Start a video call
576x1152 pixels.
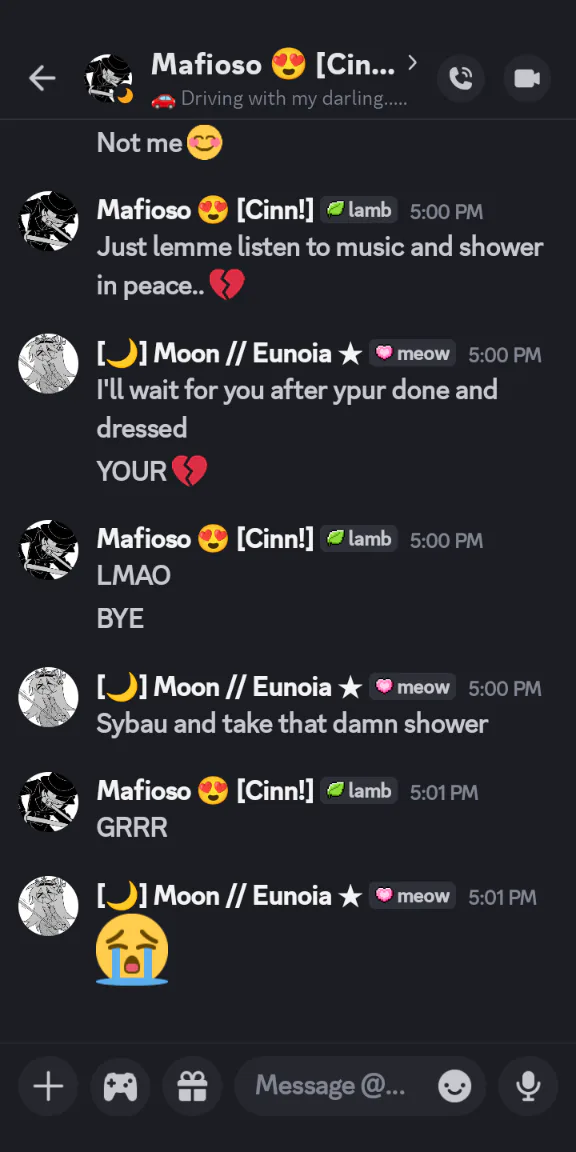pyautogui.click(x=527, y=78)
